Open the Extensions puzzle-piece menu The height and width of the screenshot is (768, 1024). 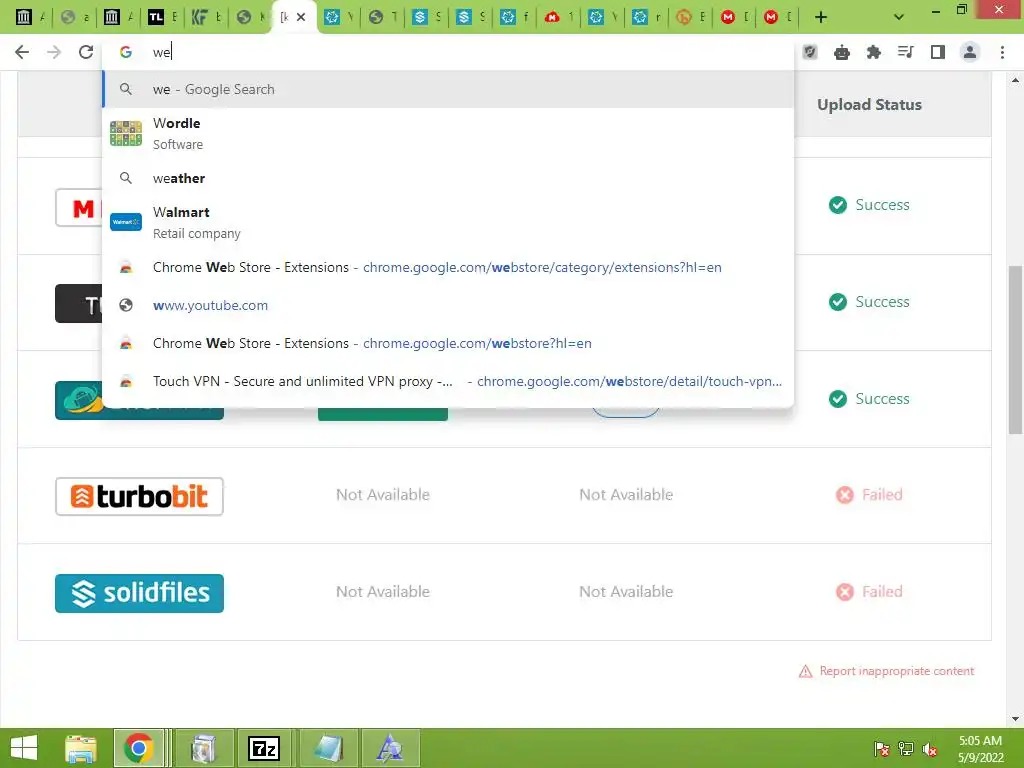pos(873,52)
